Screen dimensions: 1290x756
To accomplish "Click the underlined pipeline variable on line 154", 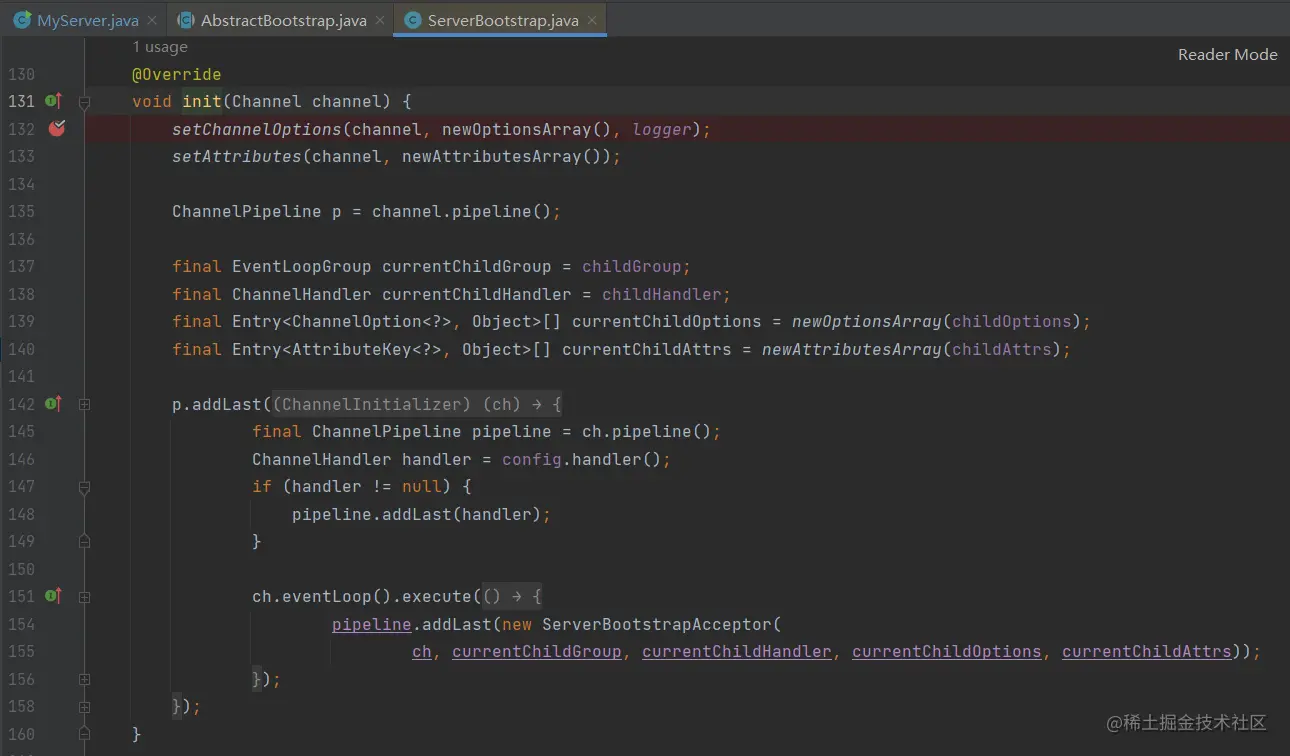I will click(372, 624).
